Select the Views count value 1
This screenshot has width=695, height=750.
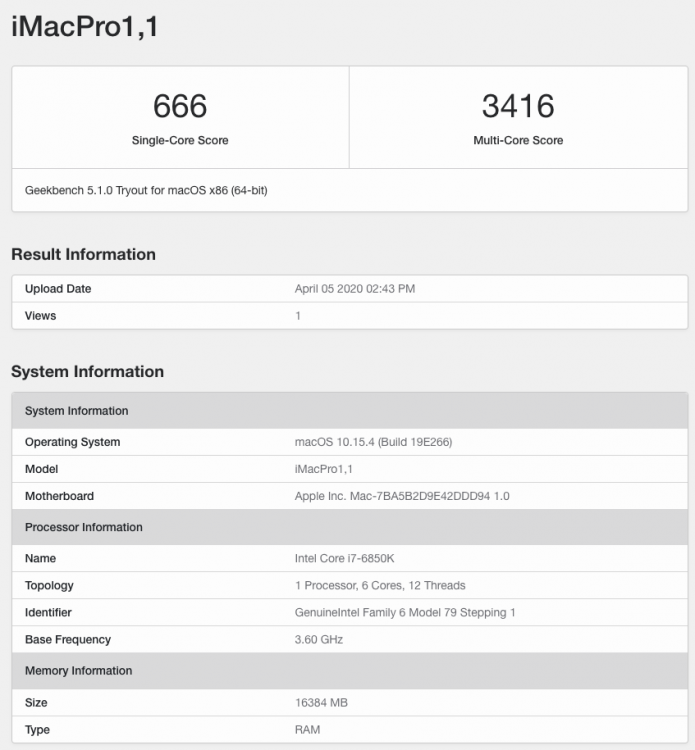coord(298,316)
